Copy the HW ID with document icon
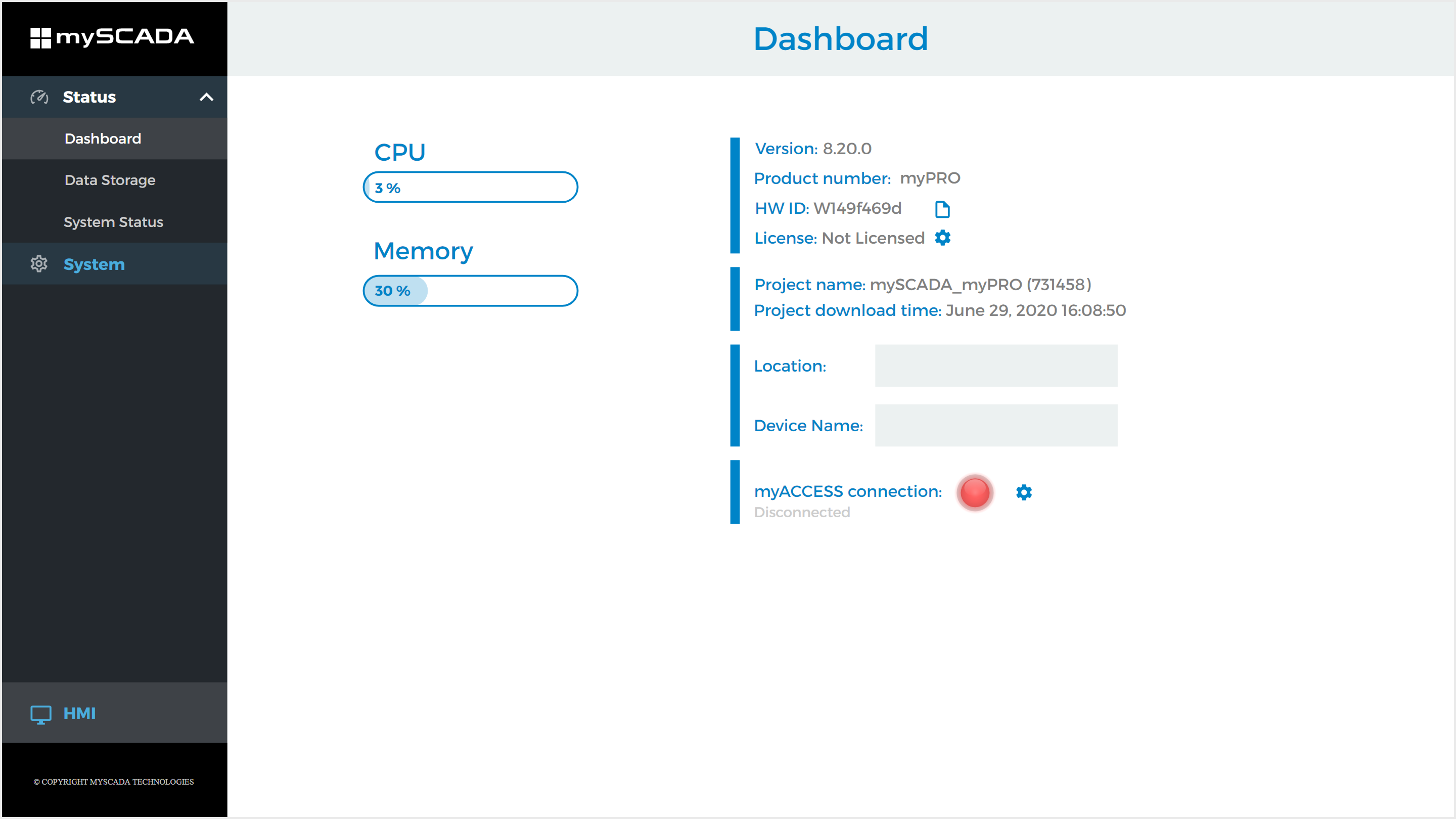Screen dimensions: 1456x819 (942, 209)
